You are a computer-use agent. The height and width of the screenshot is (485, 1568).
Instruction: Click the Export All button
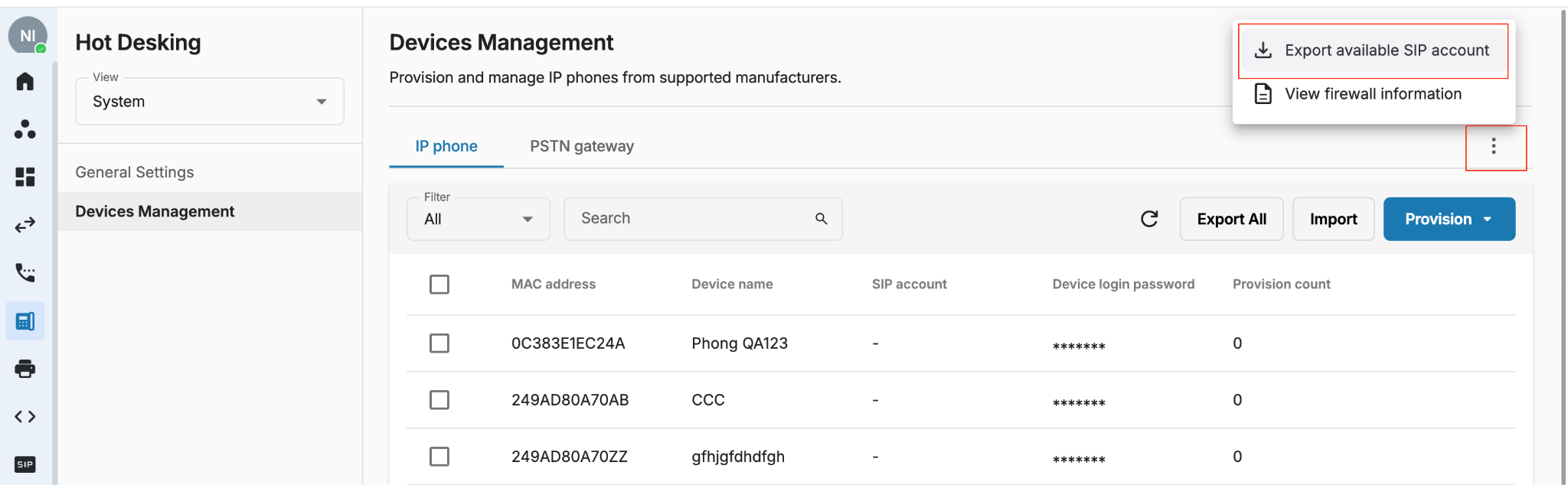[x=1232, y=219]
